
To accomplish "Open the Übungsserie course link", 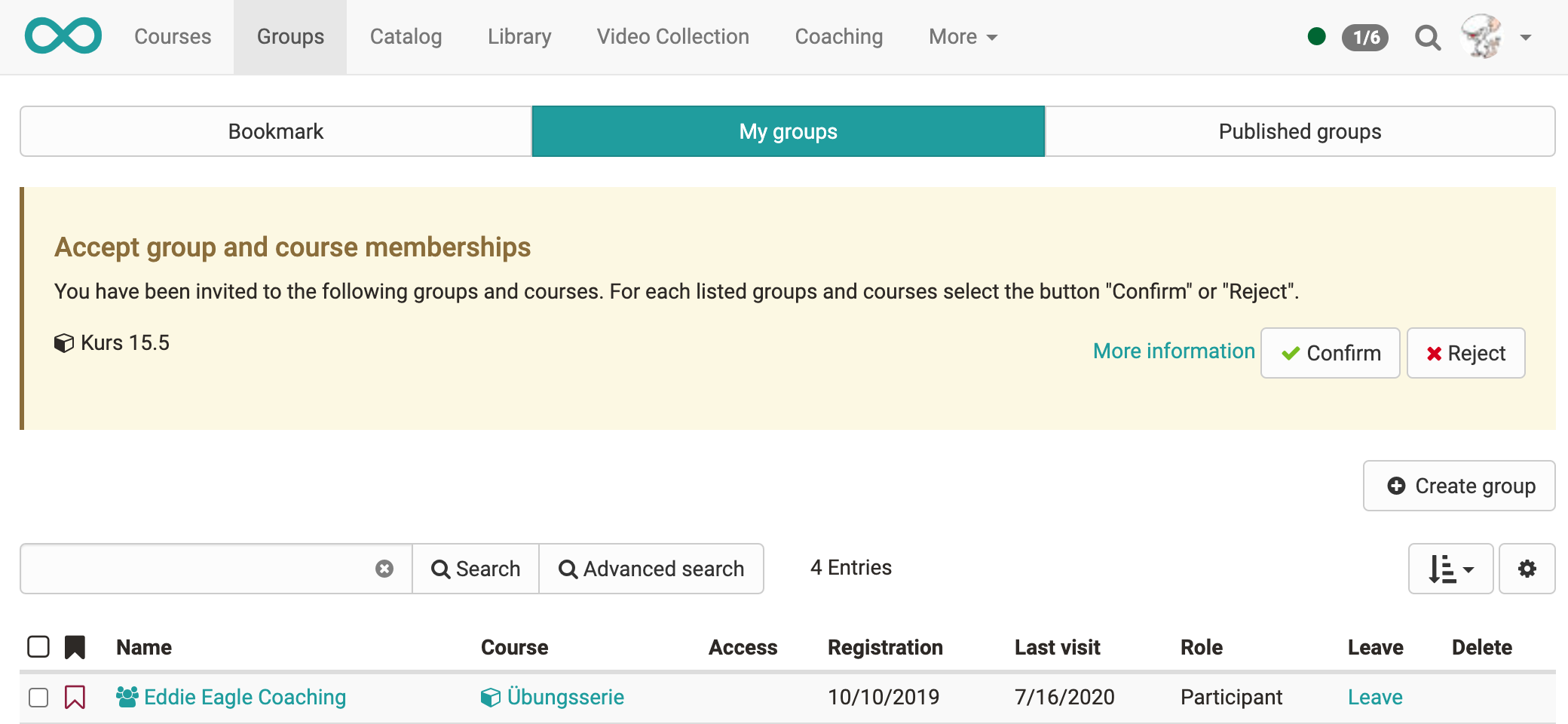I will [x=565, y=697].
